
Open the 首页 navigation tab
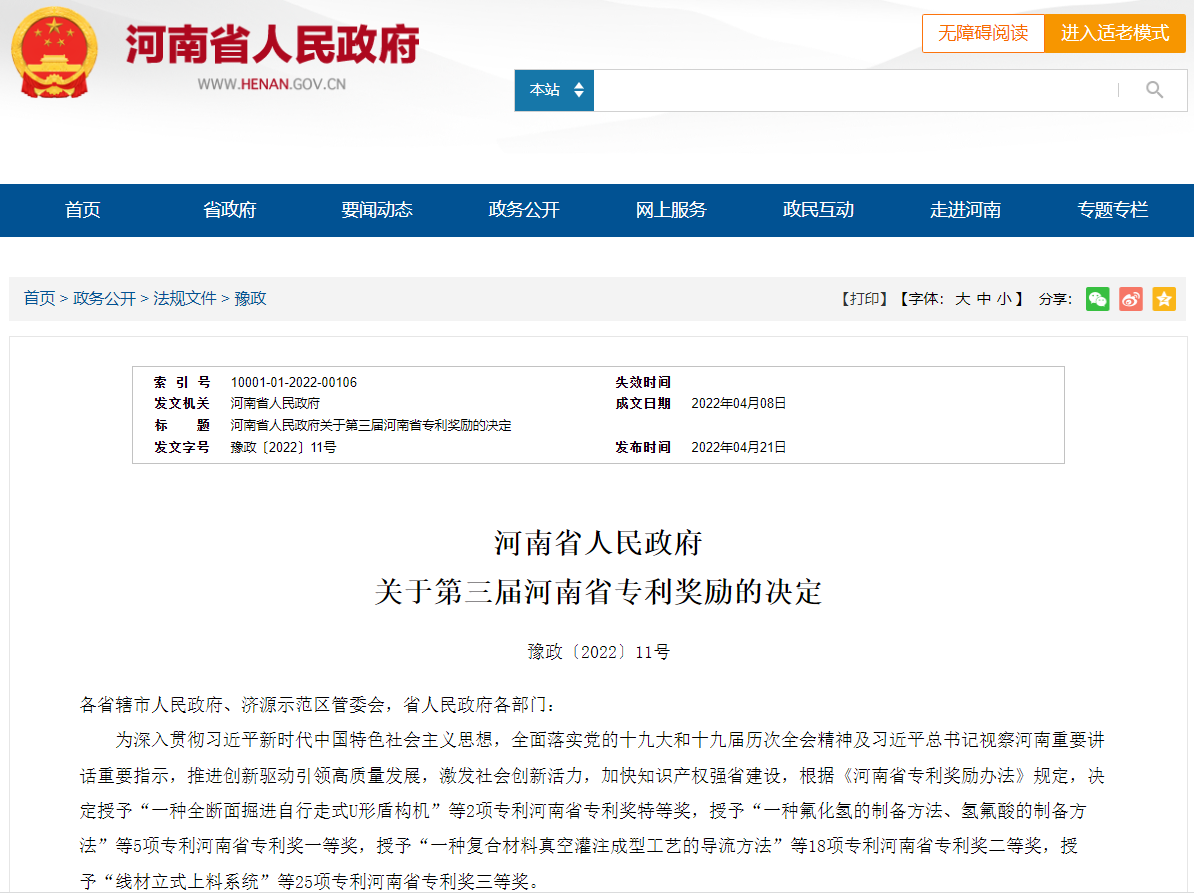pyautogui.click(x=83, y=210)
